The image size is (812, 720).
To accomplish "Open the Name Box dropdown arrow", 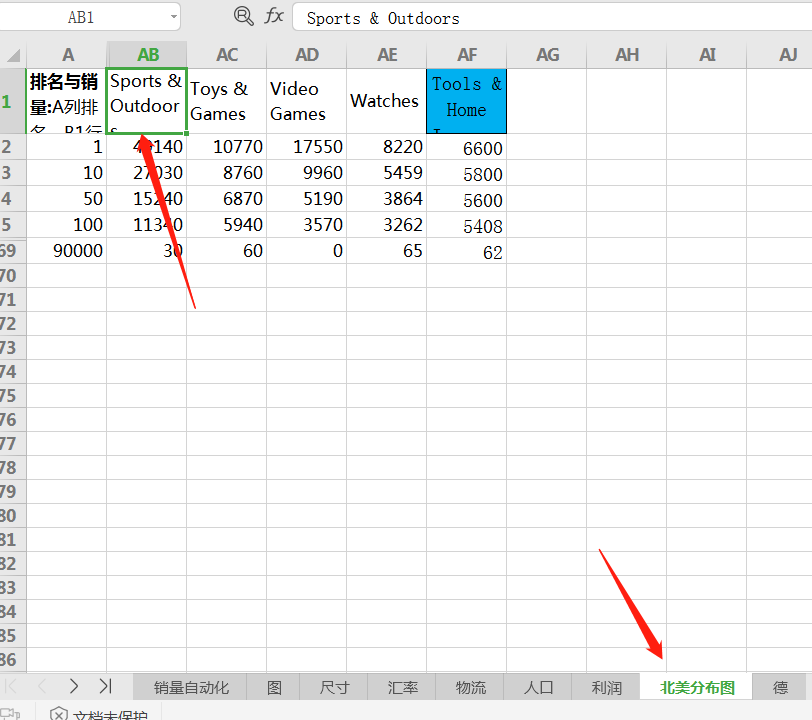I will pos(173,17).
